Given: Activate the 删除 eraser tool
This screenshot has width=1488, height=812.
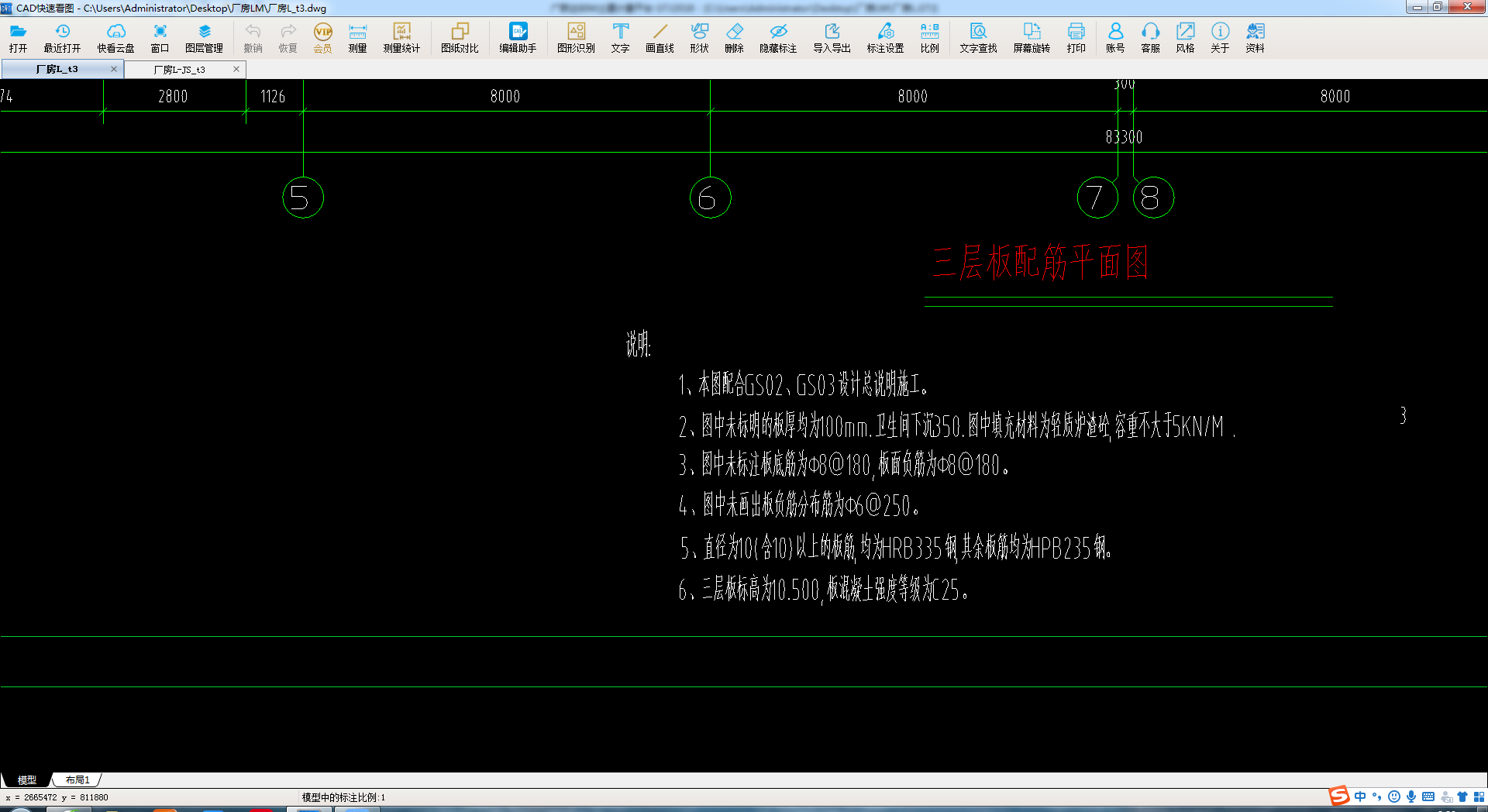Looking at the screenshot, I should coord(734,37).
